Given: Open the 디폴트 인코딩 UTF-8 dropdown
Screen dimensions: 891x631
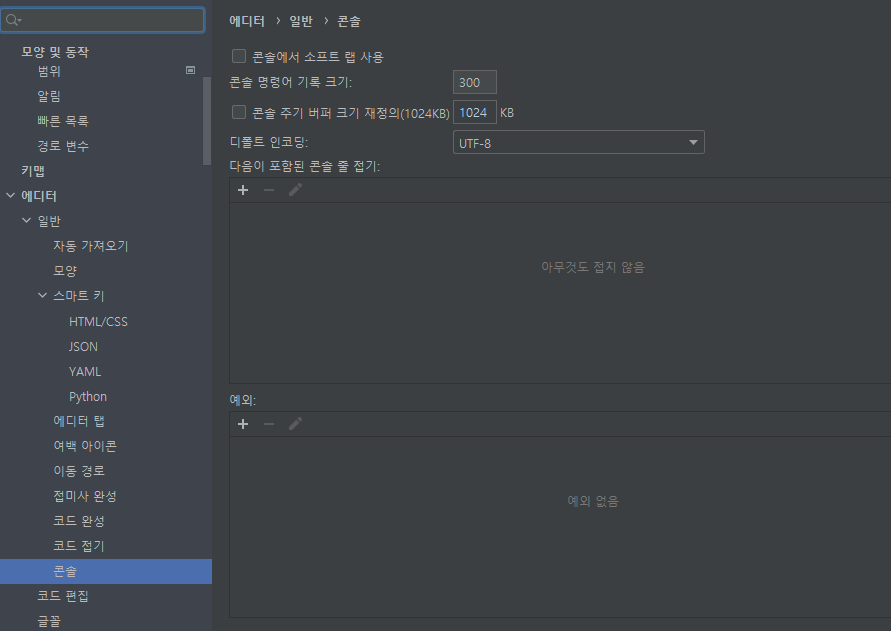Looking at the screenshot, I should (x=578, y=143).
